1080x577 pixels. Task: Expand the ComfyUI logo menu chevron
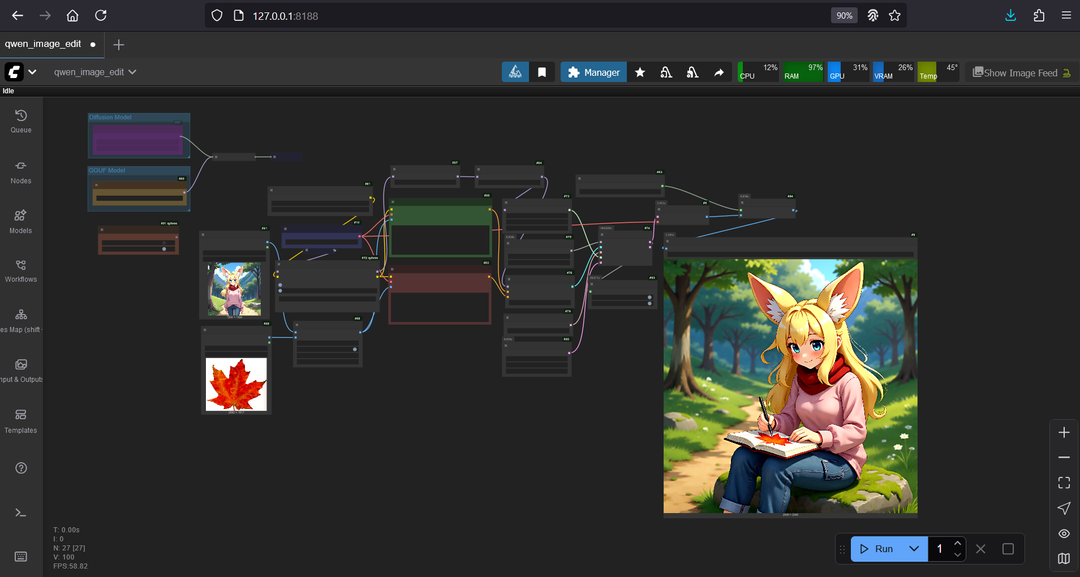click(x=32, y=72)
